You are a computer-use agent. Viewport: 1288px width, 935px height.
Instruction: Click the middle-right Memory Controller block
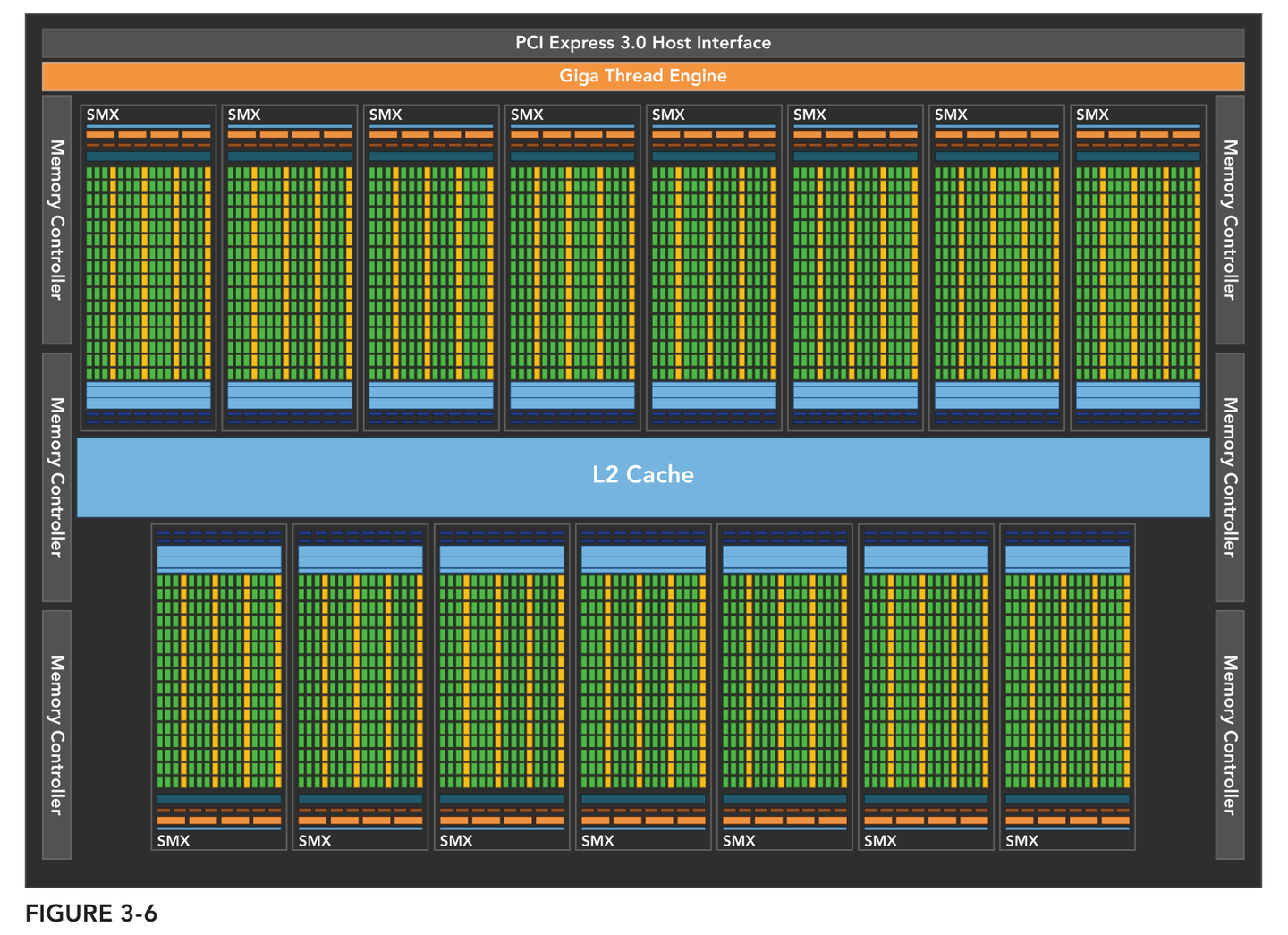pyautogui.click(x=1229, y=474)
